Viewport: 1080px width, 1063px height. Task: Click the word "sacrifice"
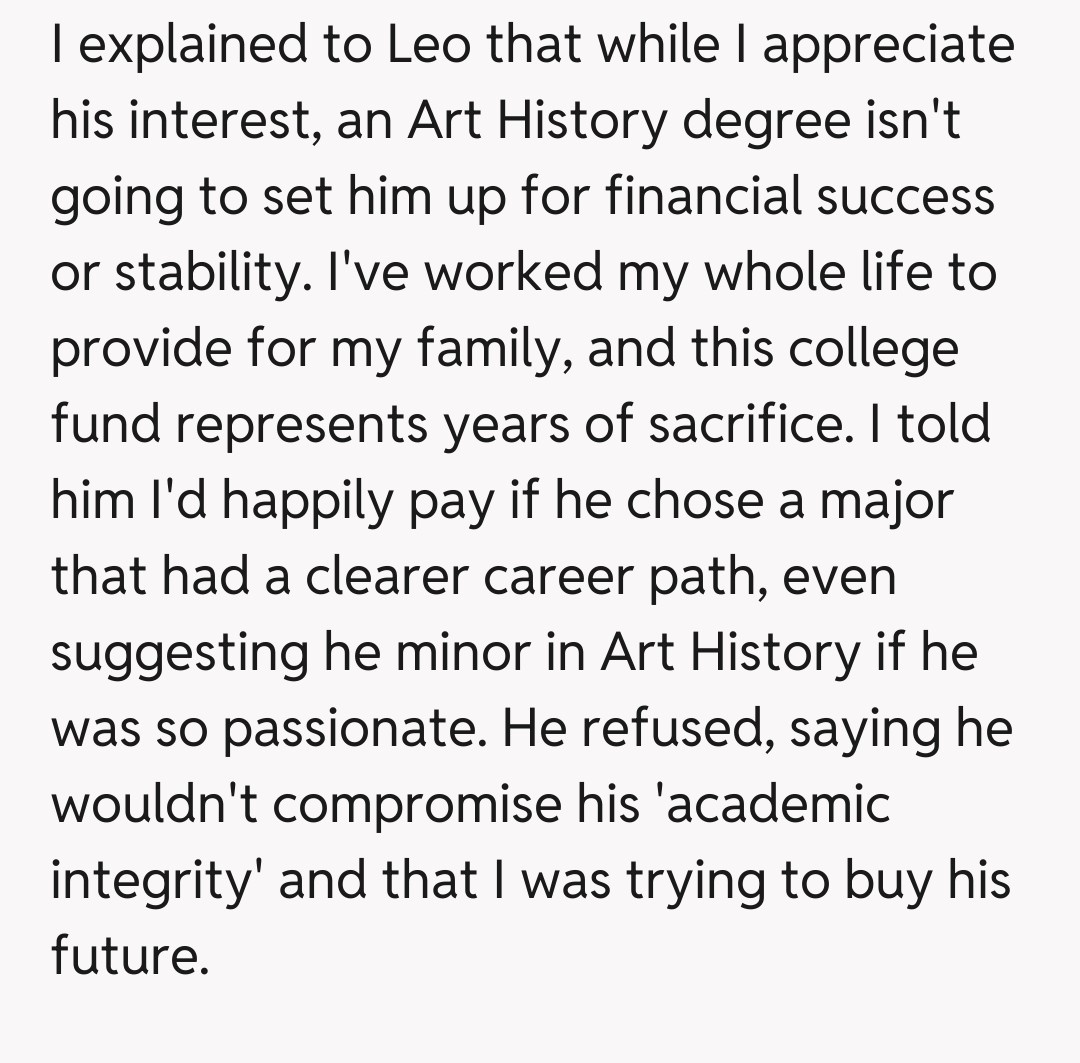[746, 426]
